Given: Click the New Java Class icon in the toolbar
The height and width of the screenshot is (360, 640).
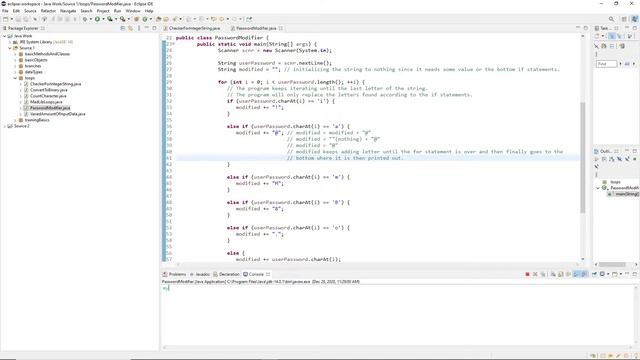Looking at the screenshot, I should (145, 19).
